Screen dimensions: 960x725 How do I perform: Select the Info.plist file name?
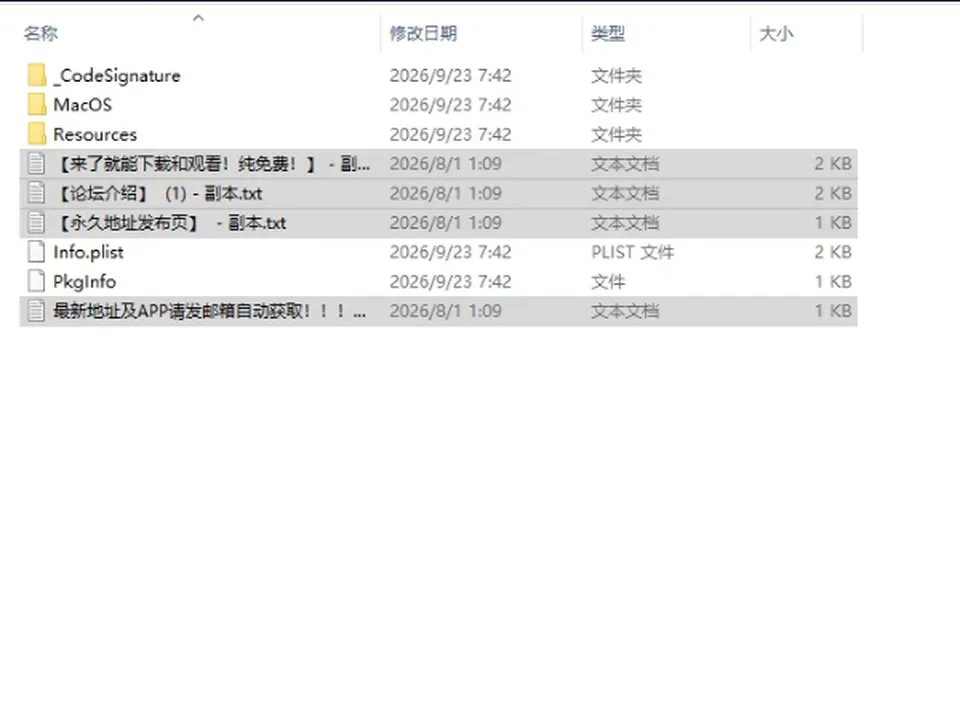[x=88, y=252]
